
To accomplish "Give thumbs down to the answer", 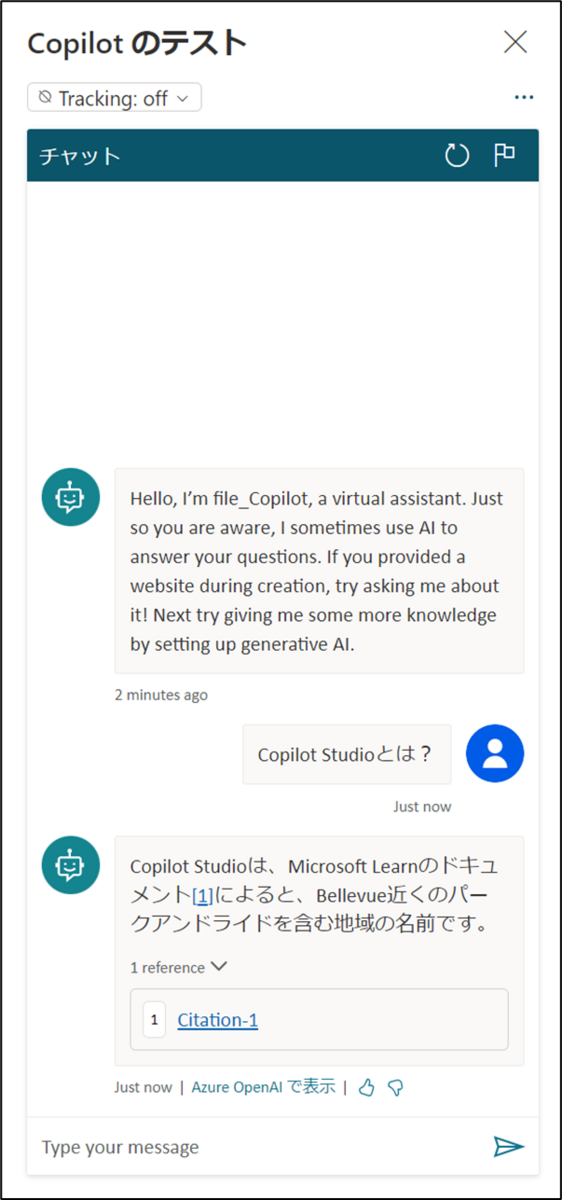I will tap(395, 1088).
